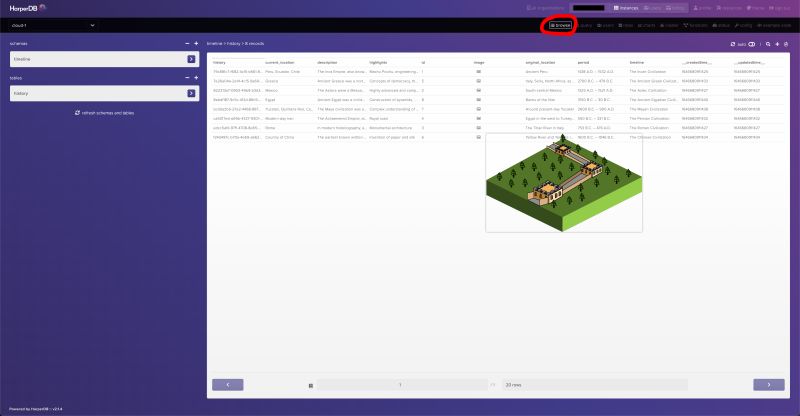Go to previous page of records
This screenshot has width=800, height=416.
[x=228, y=384]
